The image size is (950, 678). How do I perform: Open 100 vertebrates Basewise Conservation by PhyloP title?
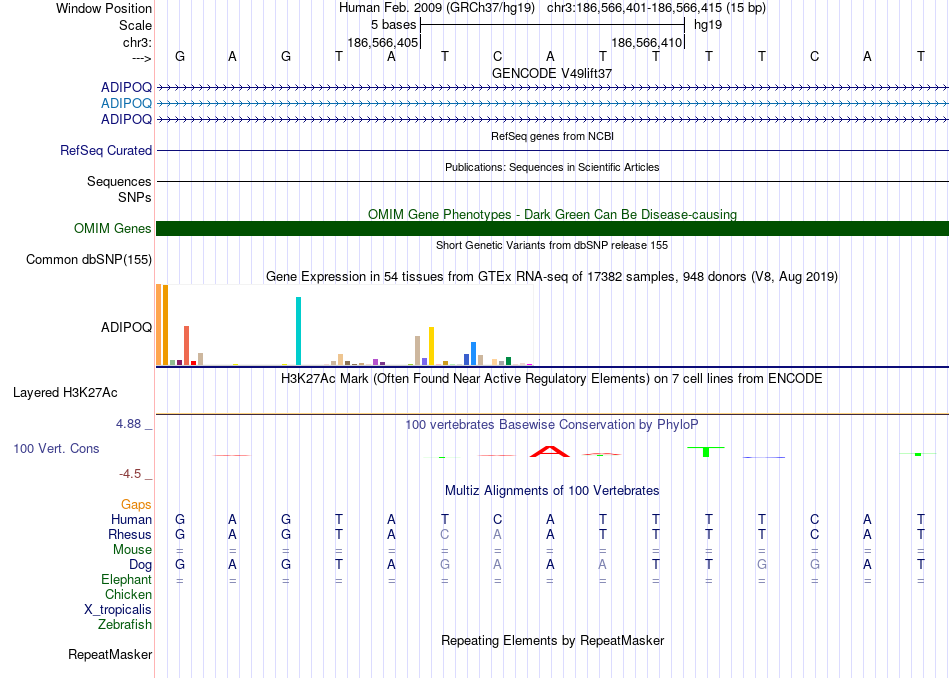[x=552, y=425]
